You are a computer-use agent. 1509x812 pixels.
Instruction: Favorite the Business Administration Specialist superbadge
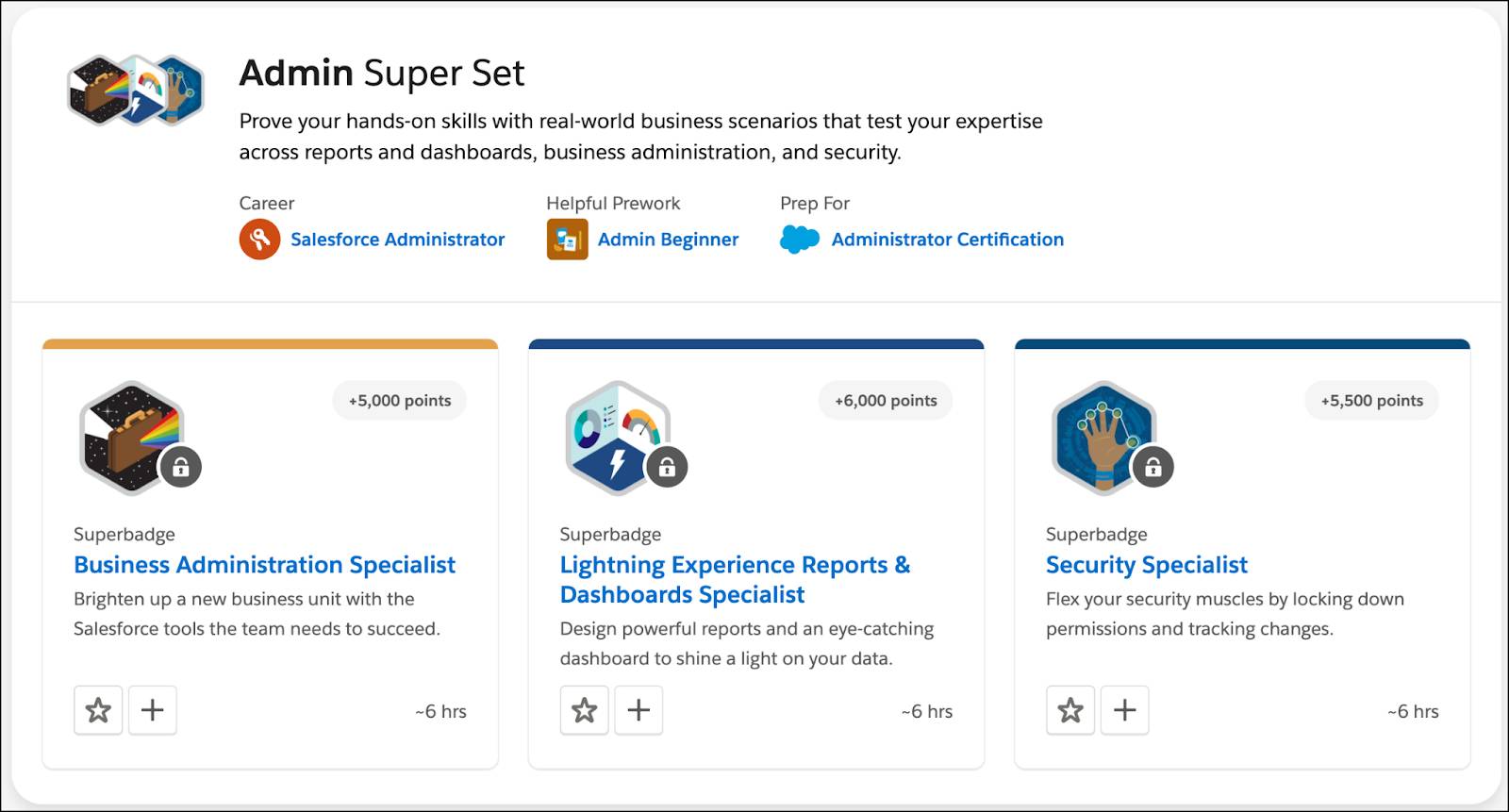tap(98, 710)
